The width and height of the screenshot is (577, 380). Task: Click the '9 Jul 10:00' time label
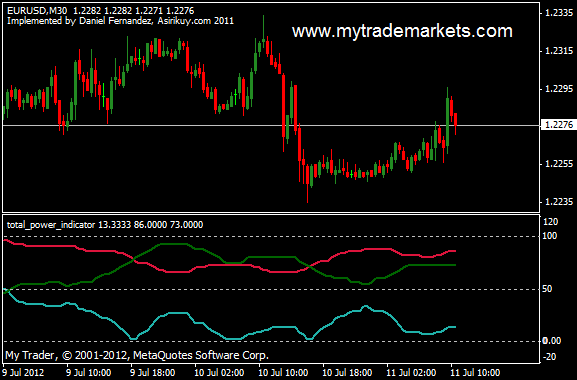tap(89, 373)
